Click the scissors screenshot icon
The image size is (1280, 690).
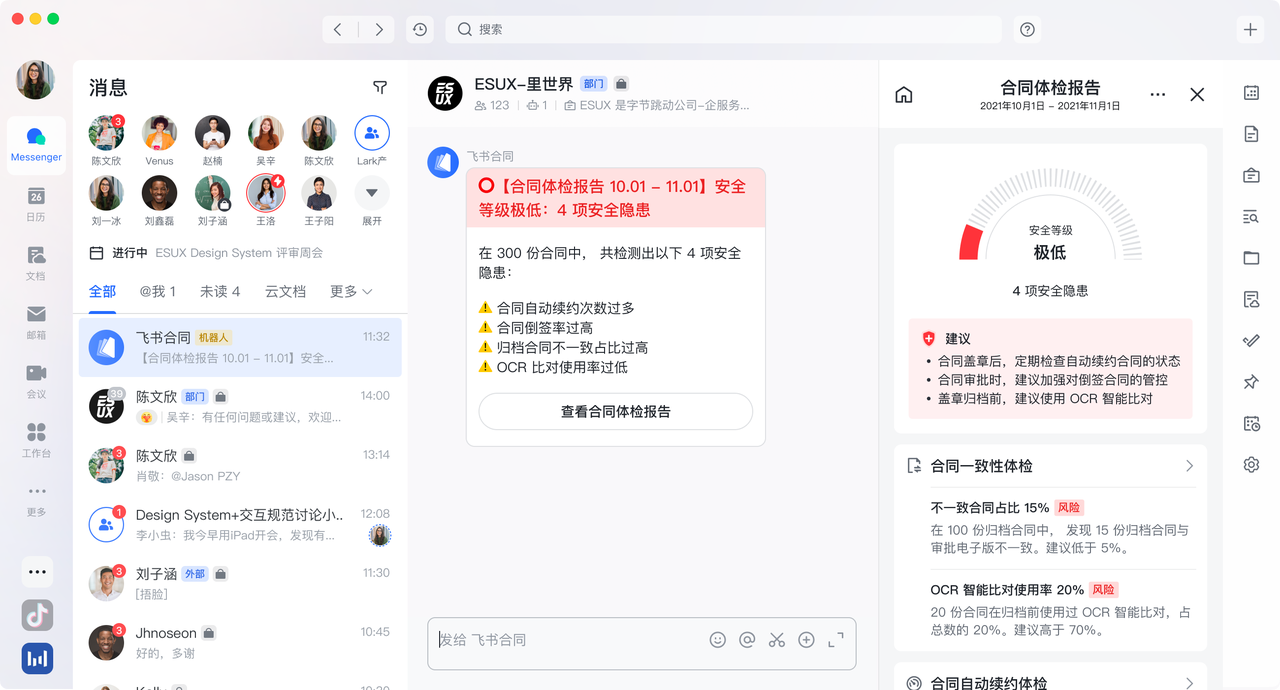pyautogui.click(x=777, y=640)
